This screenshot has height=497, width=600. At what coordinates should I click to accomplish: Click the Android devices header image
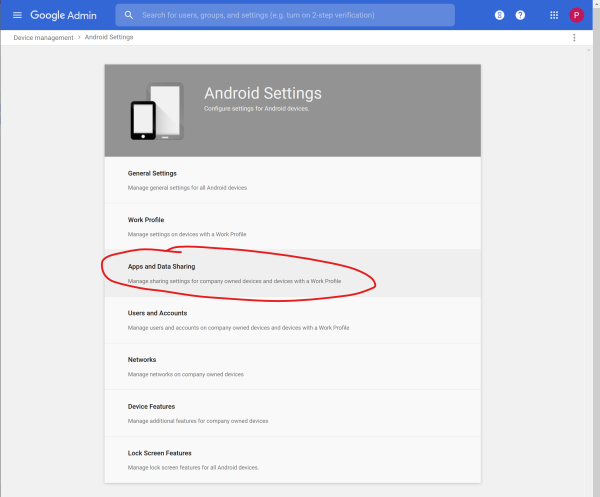coord(157,111)
